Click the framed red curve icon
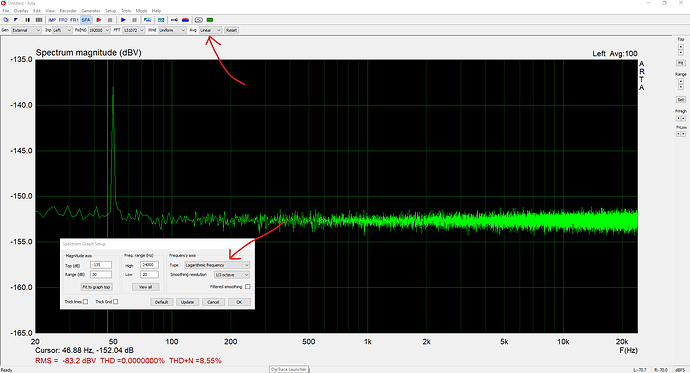 198,20
